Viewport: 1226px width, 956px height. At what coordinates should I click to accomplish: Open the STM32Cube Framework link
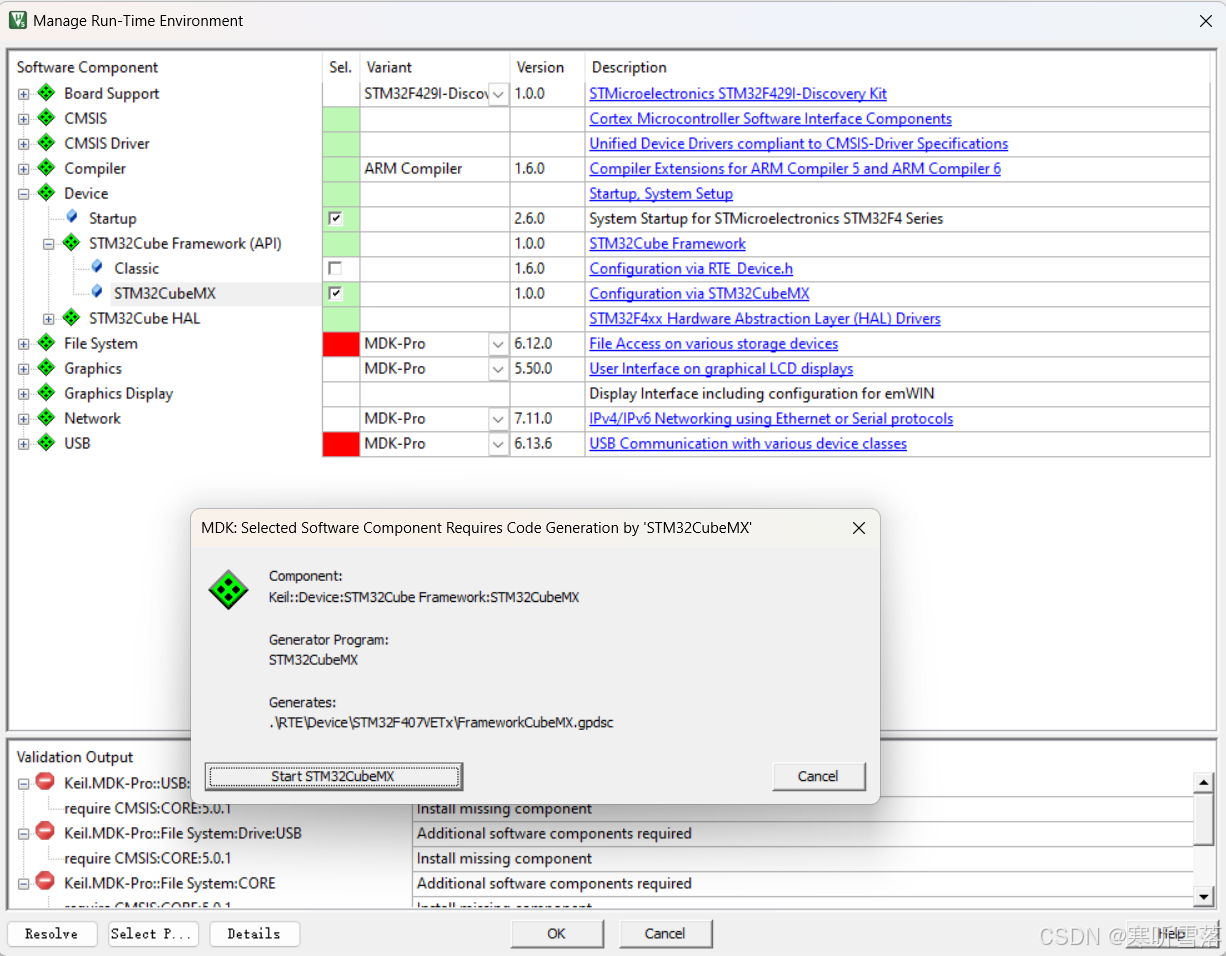[668, 243]
